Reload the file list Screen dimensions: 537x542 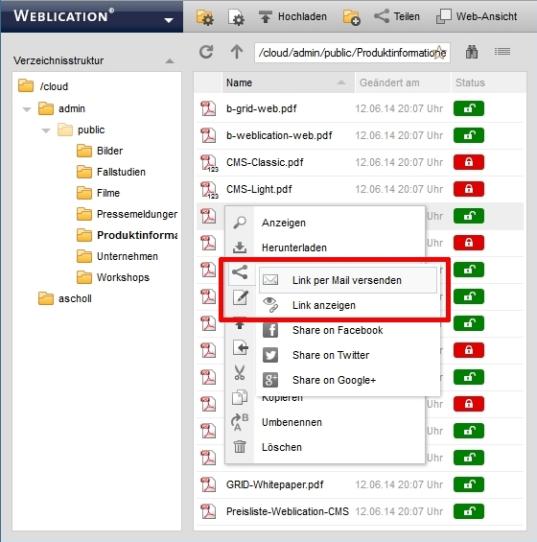(206, 52)
